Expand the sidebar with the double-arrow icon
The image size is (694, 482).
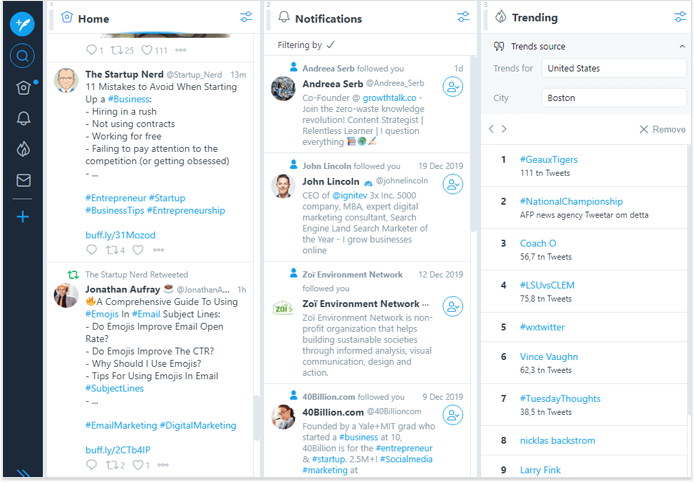(23, 473)
